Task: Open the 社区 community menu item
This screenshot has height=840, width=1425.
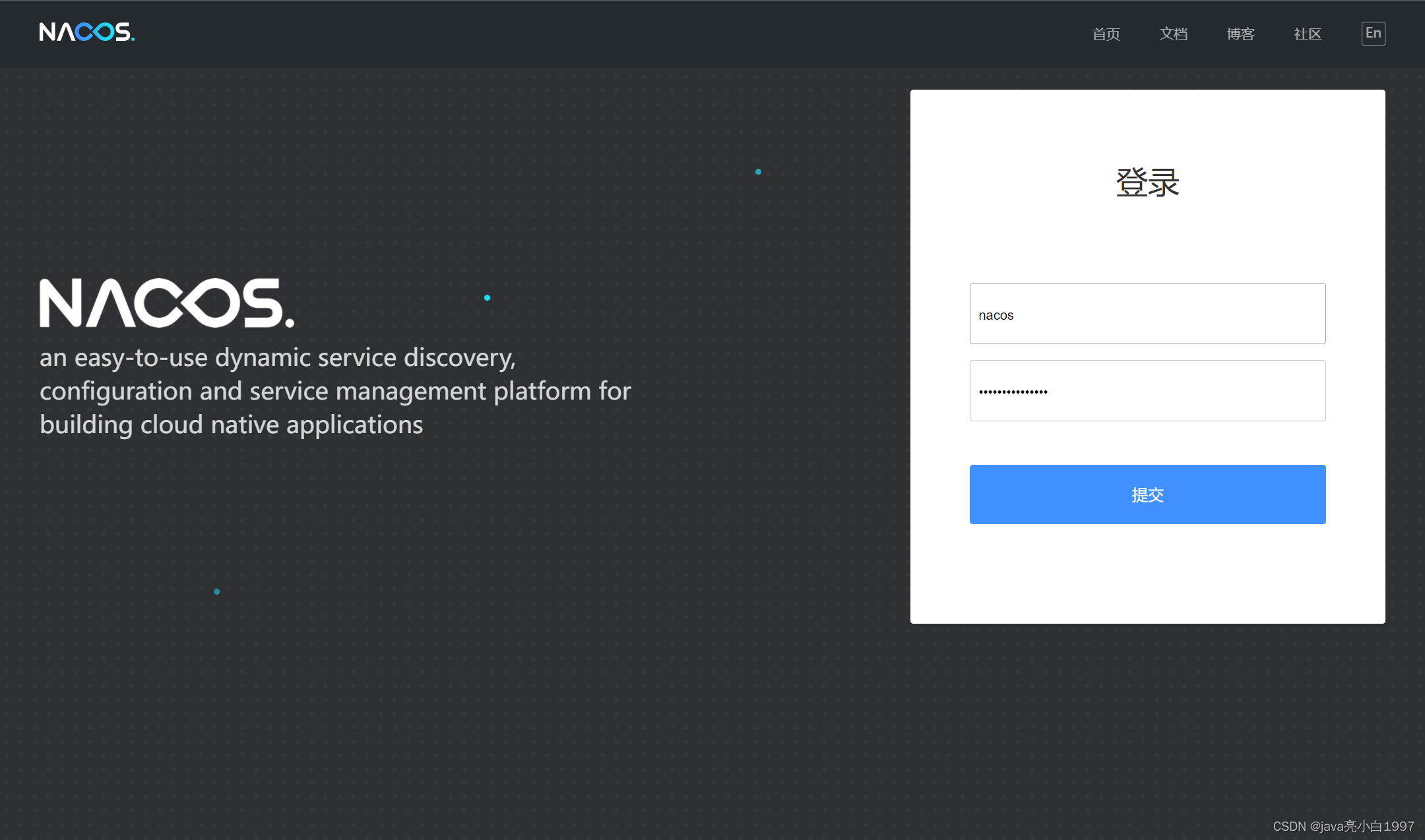Action: (1308, 34)
